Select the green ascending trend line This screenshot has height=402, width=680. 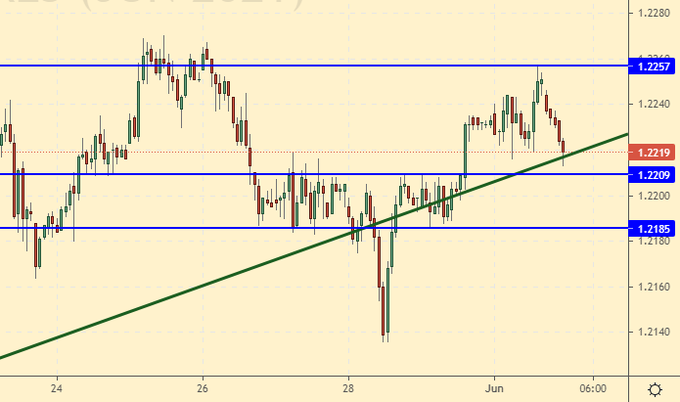click(x=200, y=288)
